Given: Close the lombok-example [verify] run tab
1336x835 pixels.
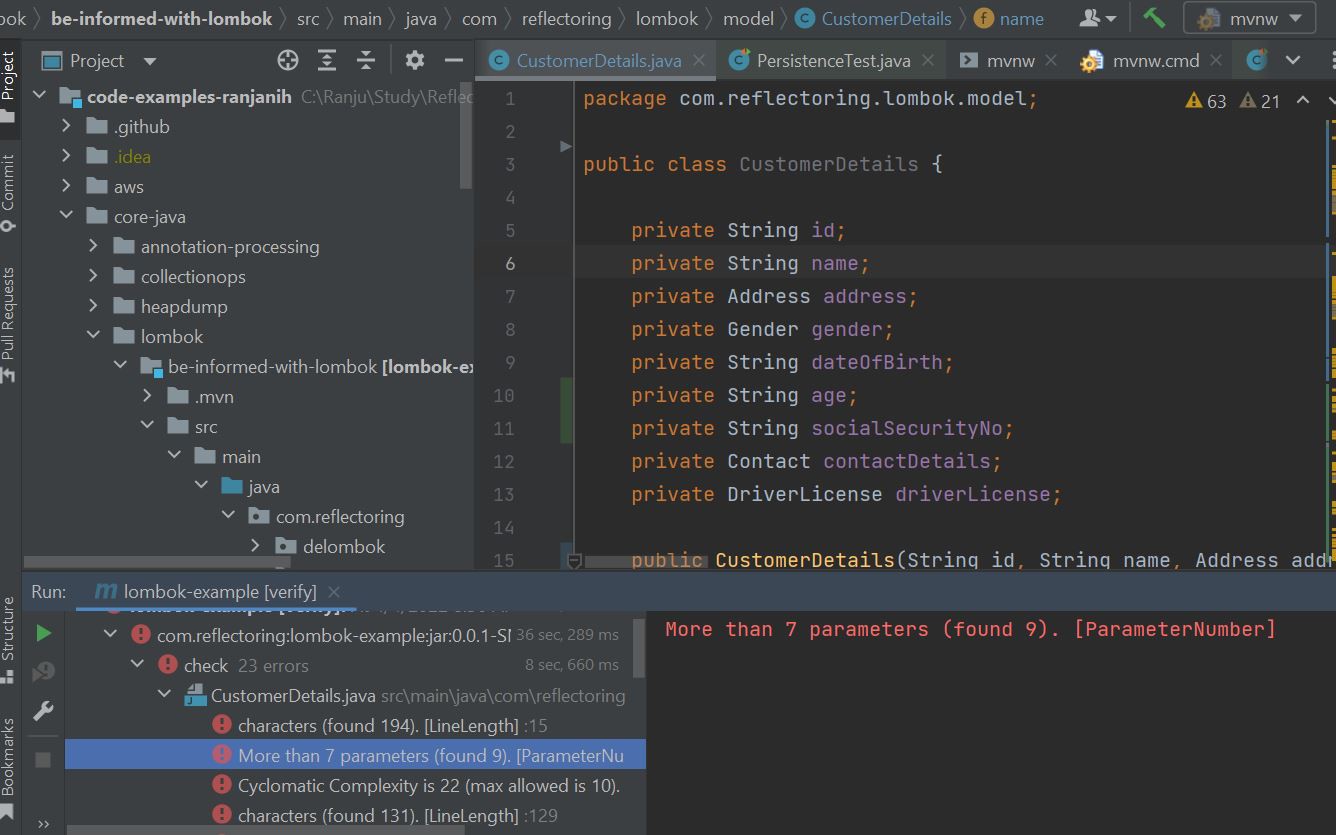Looking at the screenshot, I should 334,592.
